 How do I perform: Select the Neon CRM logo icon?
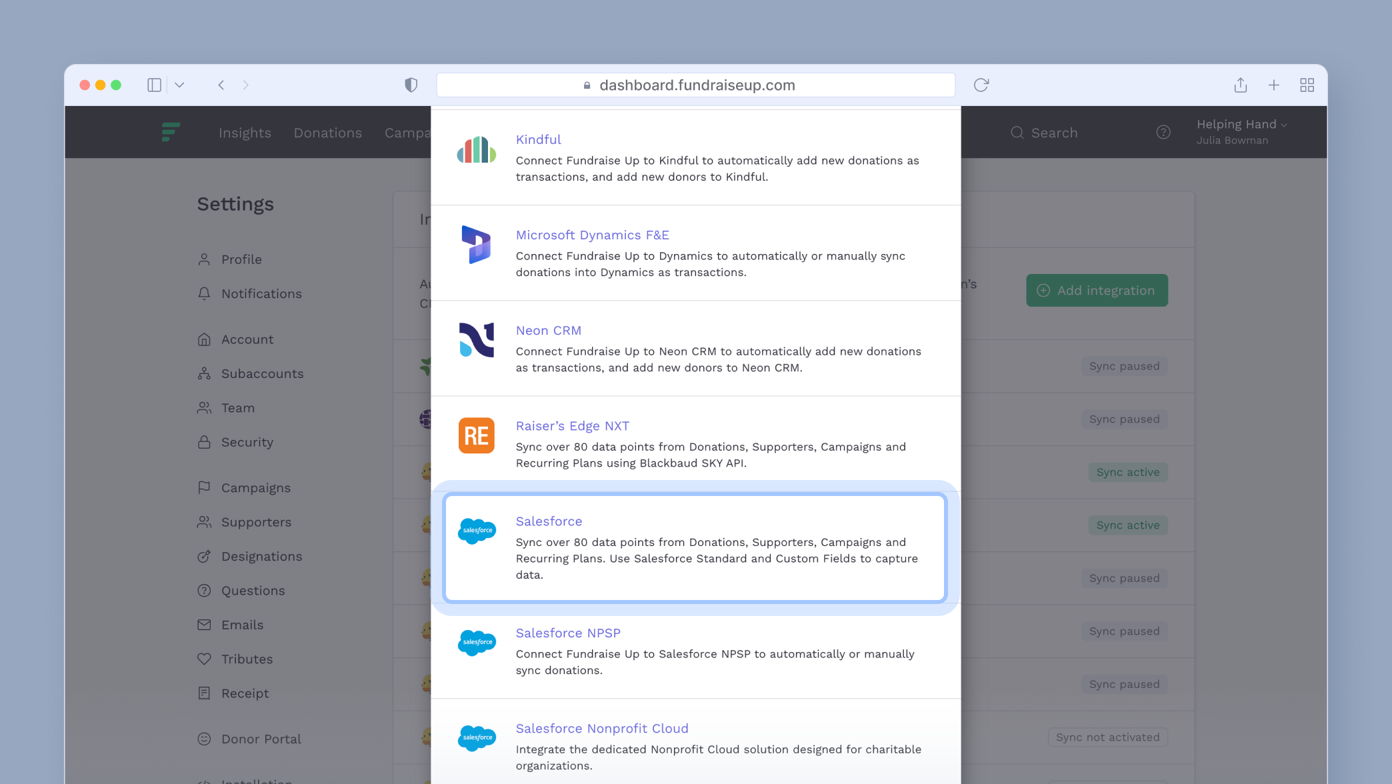coord(476,340)
